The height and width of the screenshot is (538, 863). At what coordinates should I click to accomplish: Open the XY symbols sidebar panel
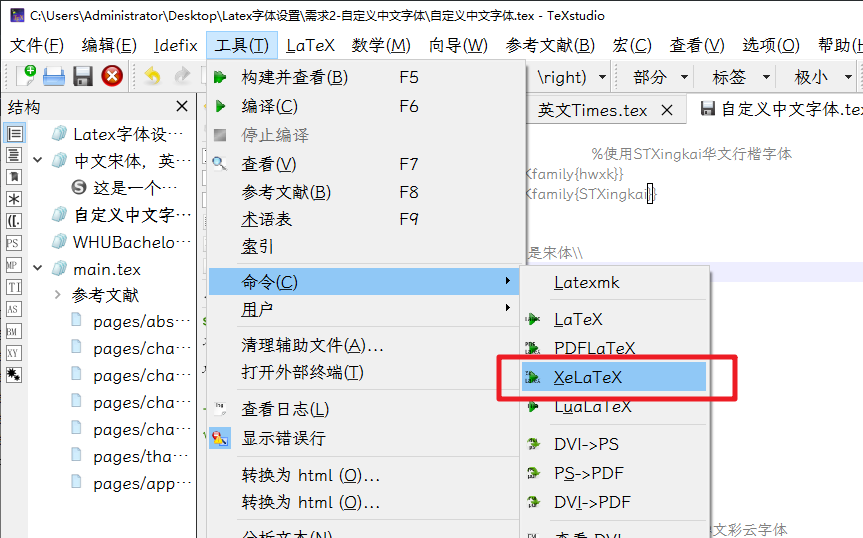point(14,353)
